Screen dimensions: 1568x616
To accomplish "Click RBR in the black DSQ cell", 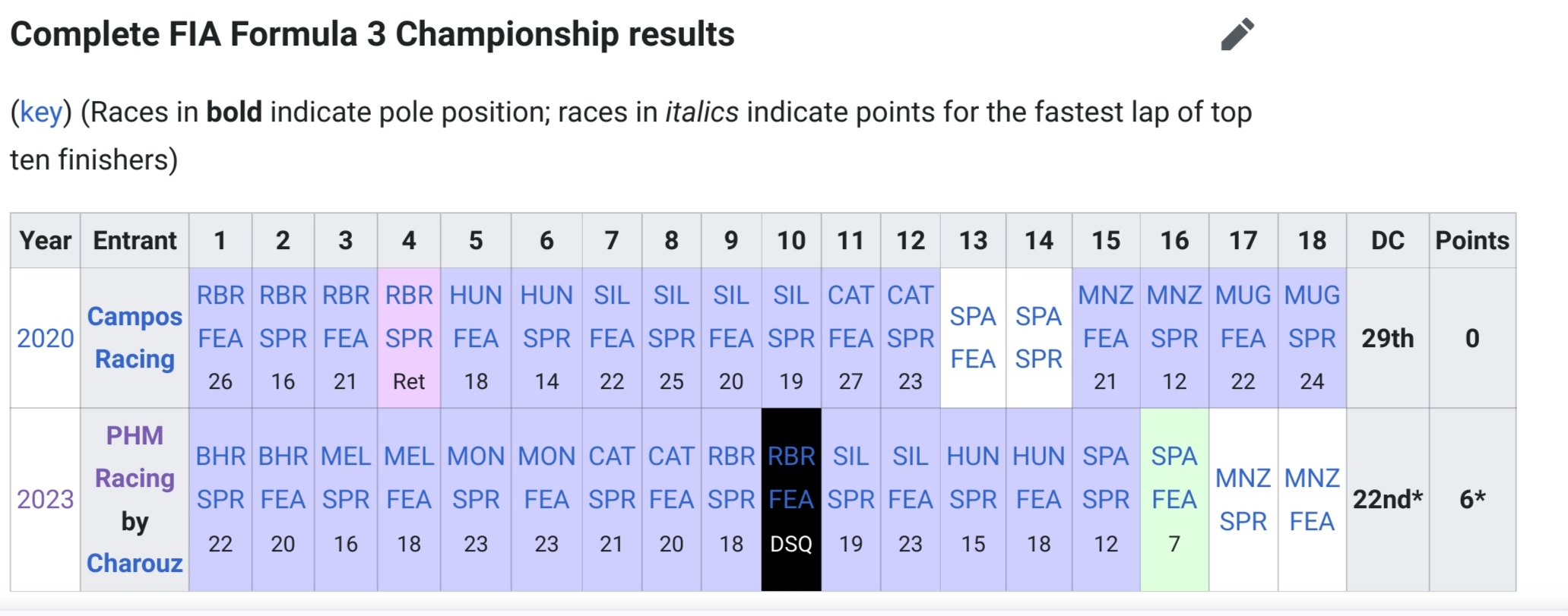I will coord(791,456).
